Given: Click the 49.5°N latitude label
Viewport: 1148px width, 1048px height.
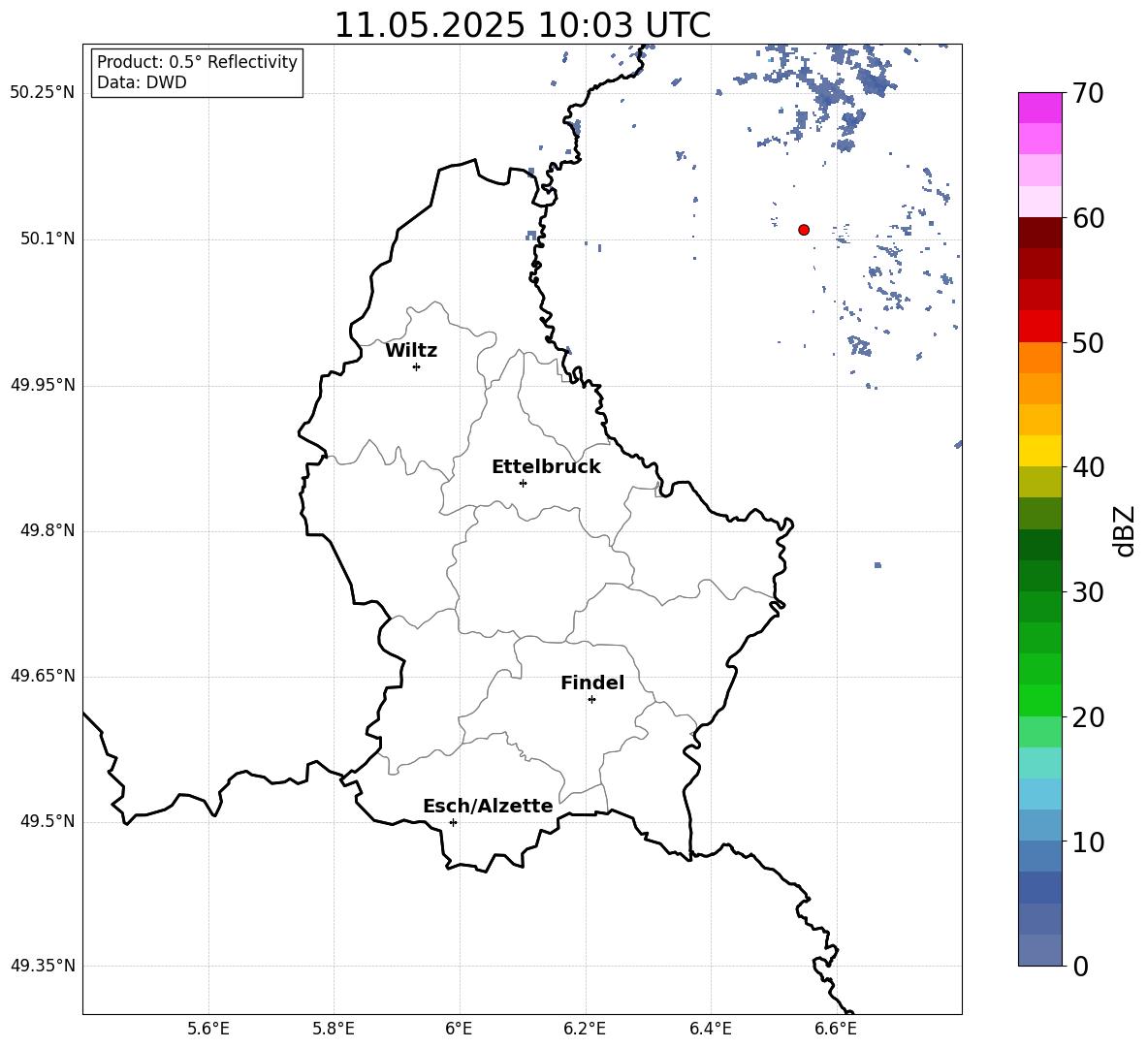Looking at the screenshot, I should (x=48, y=821).
